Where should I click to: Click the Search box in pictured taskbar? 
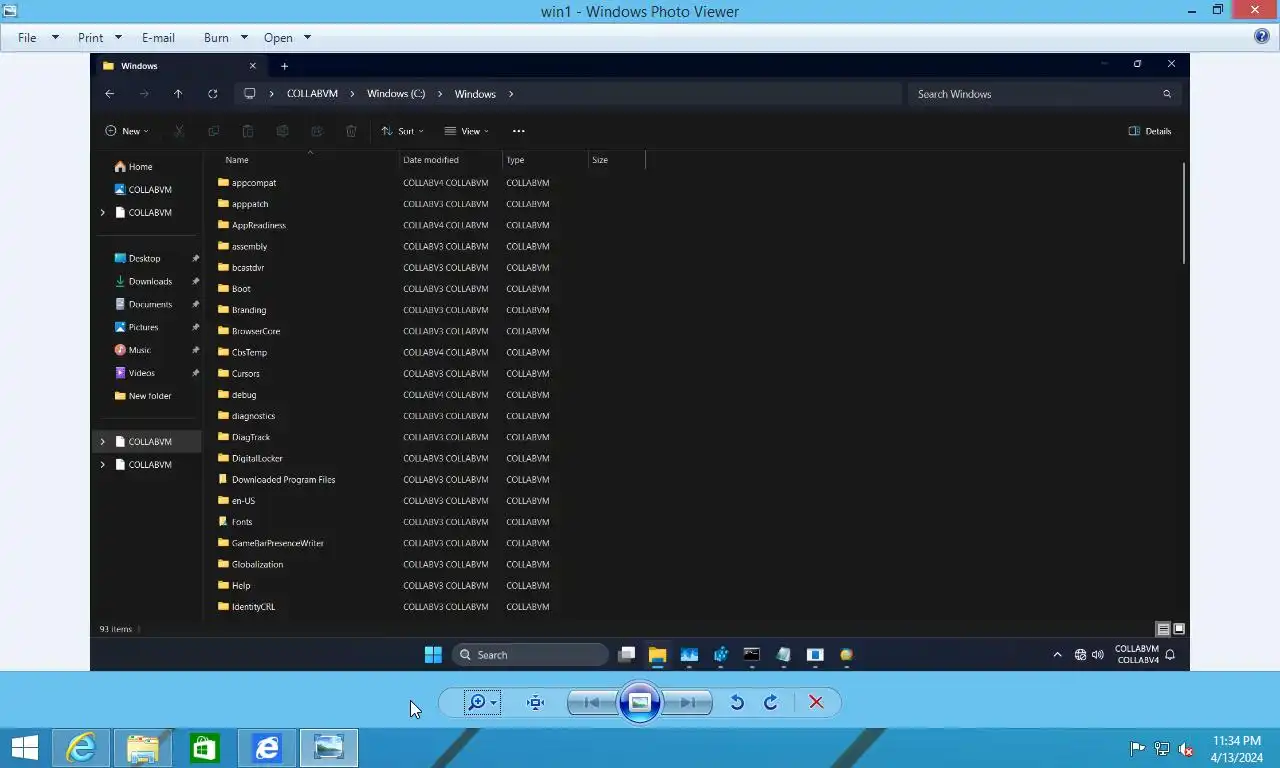[530, 655]
